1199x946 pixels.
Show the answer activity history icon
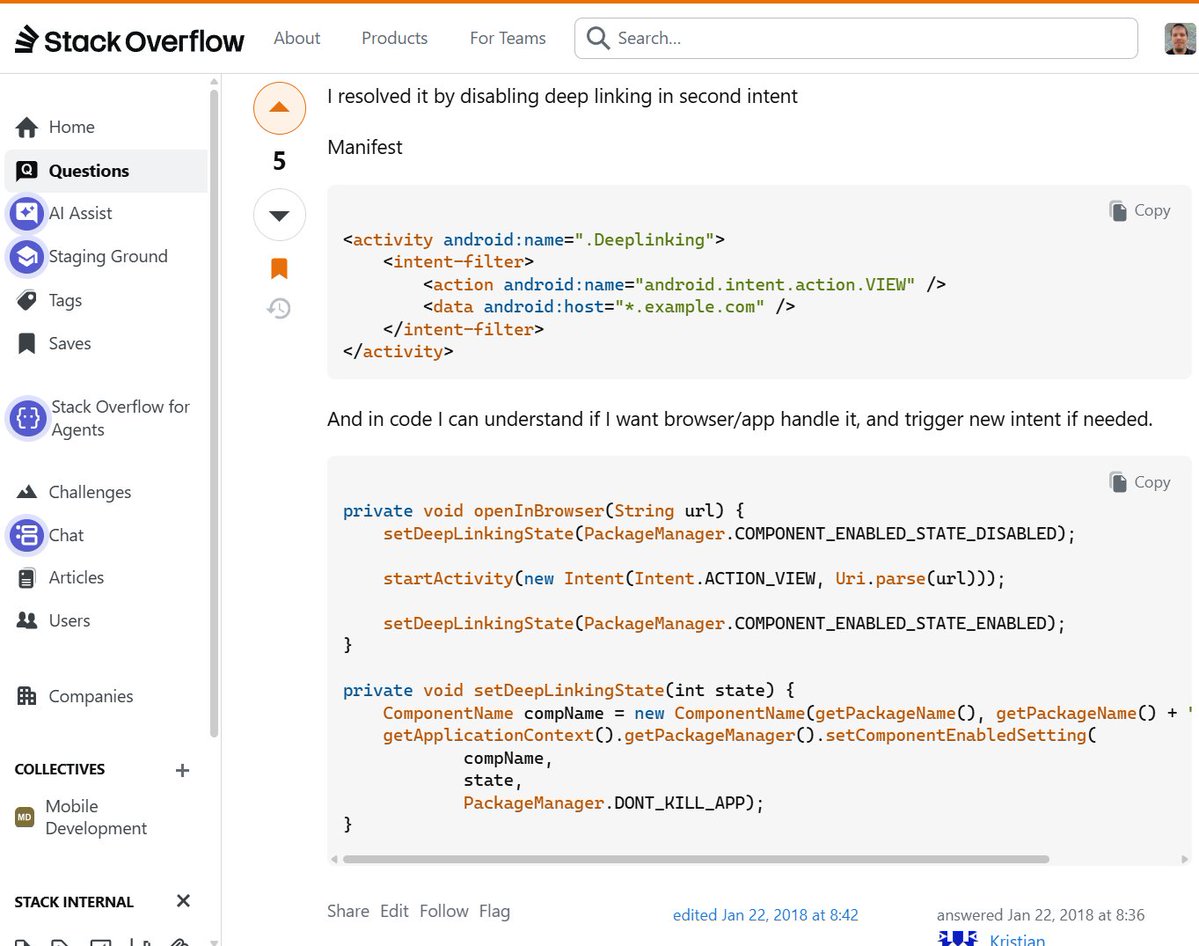(279, 308)
